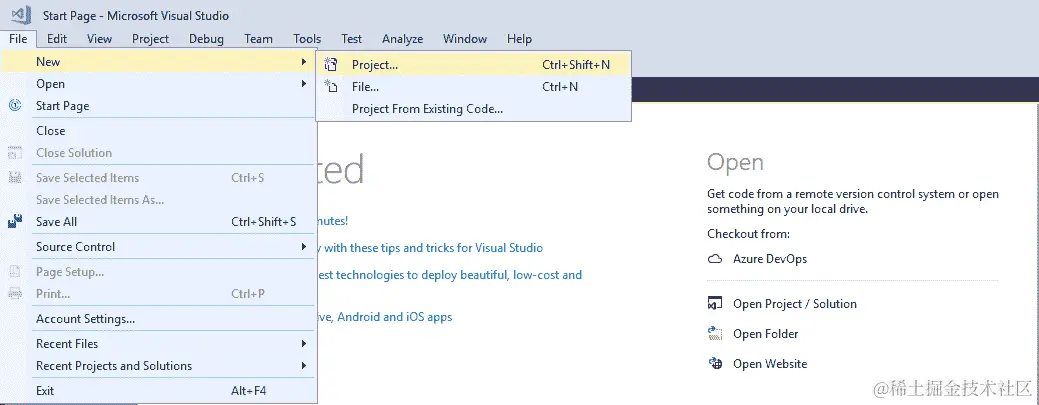Click the Open Project / Solution icon
This screenshot has height=405, width=1039.
click(715, 304)
